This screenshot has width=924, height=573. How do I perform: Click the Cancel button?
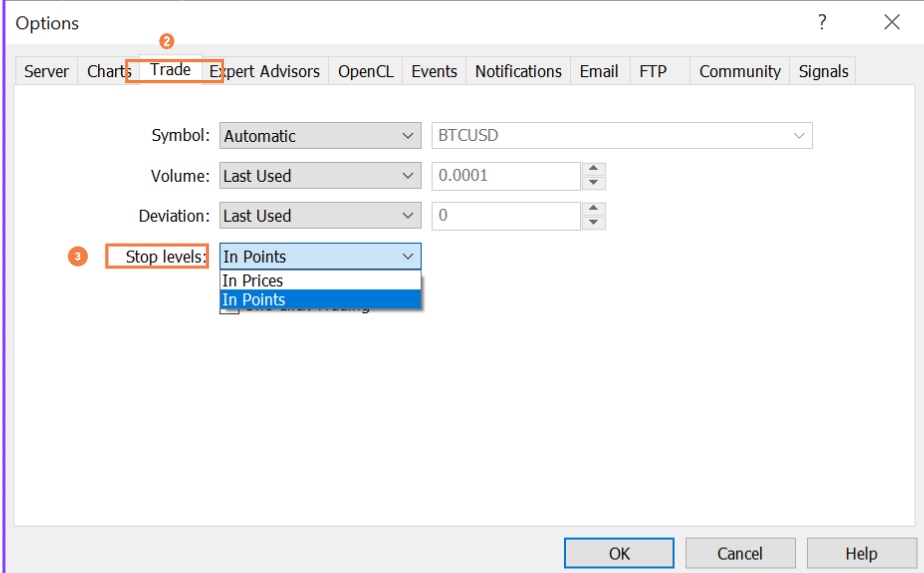click(740, 553)
